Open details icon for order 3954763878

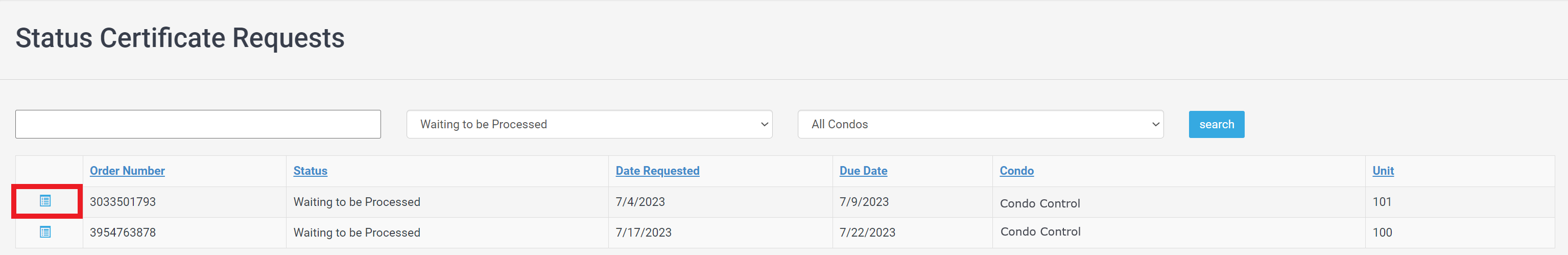point(45,232)
